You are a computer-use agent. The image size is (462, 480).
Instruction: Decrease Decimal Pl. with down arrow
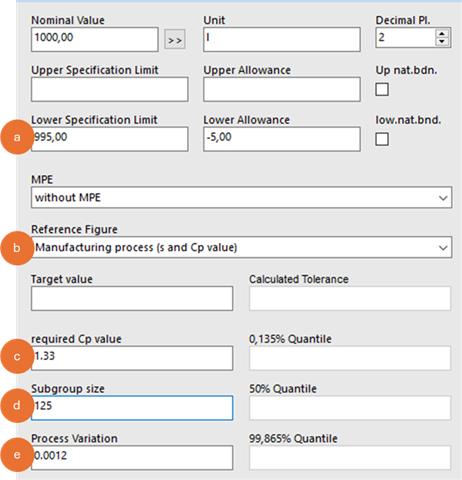442,41
